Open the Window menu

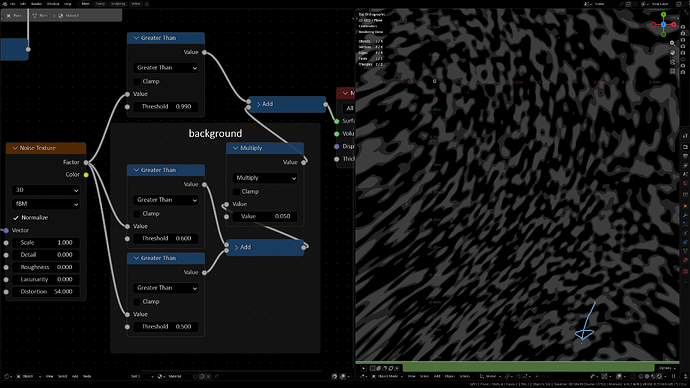click(x=53, y=4)
